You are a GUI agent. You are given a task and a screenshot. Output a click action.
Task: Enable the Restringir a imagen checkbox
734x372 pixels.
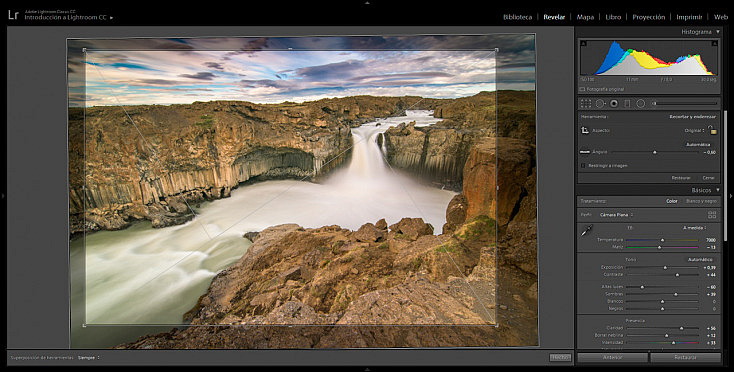583,166
